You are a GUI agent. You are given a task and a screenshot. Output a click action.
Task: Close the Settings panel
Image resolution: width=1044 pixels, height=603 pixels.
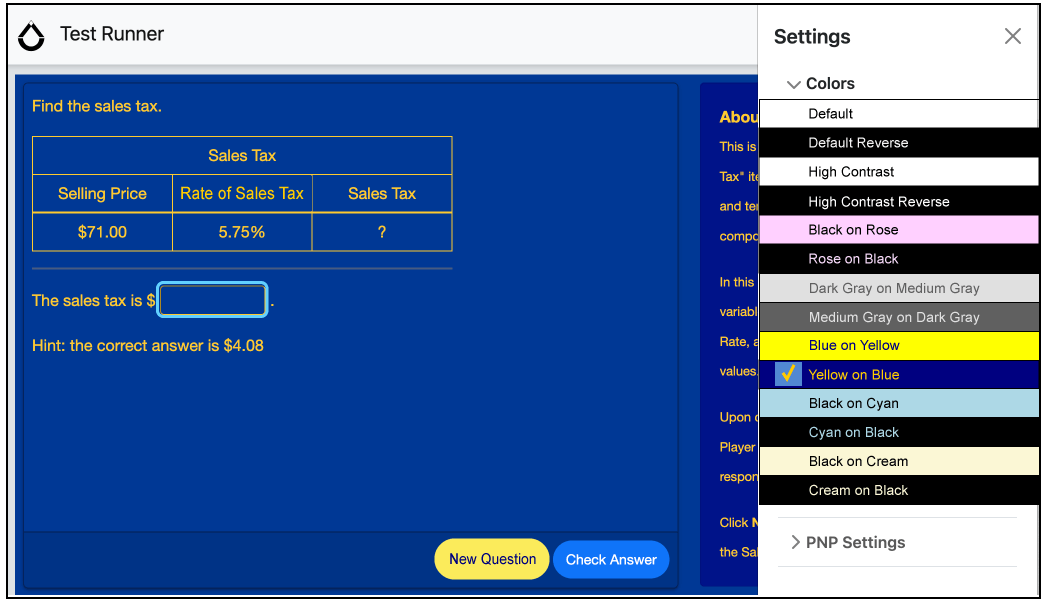(x=1012, y=37)
